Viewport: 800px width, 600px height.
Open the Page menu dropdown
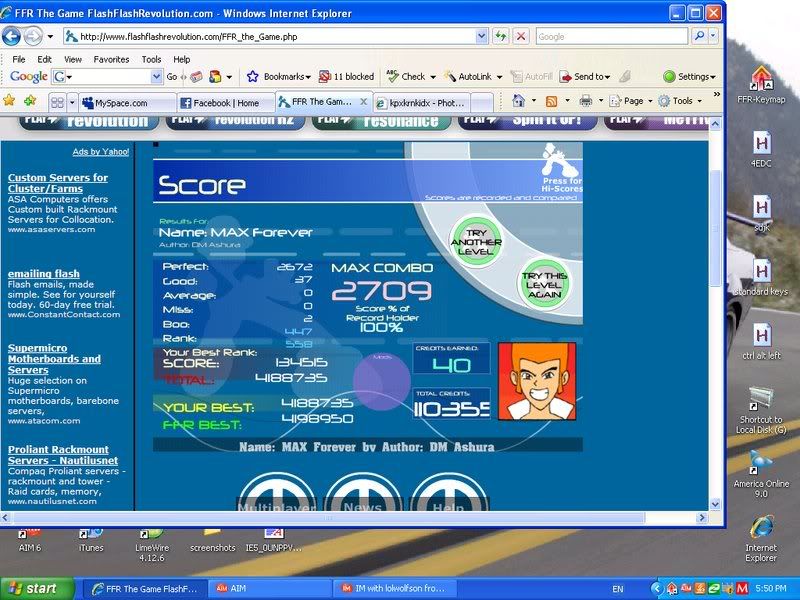[650, 101]
